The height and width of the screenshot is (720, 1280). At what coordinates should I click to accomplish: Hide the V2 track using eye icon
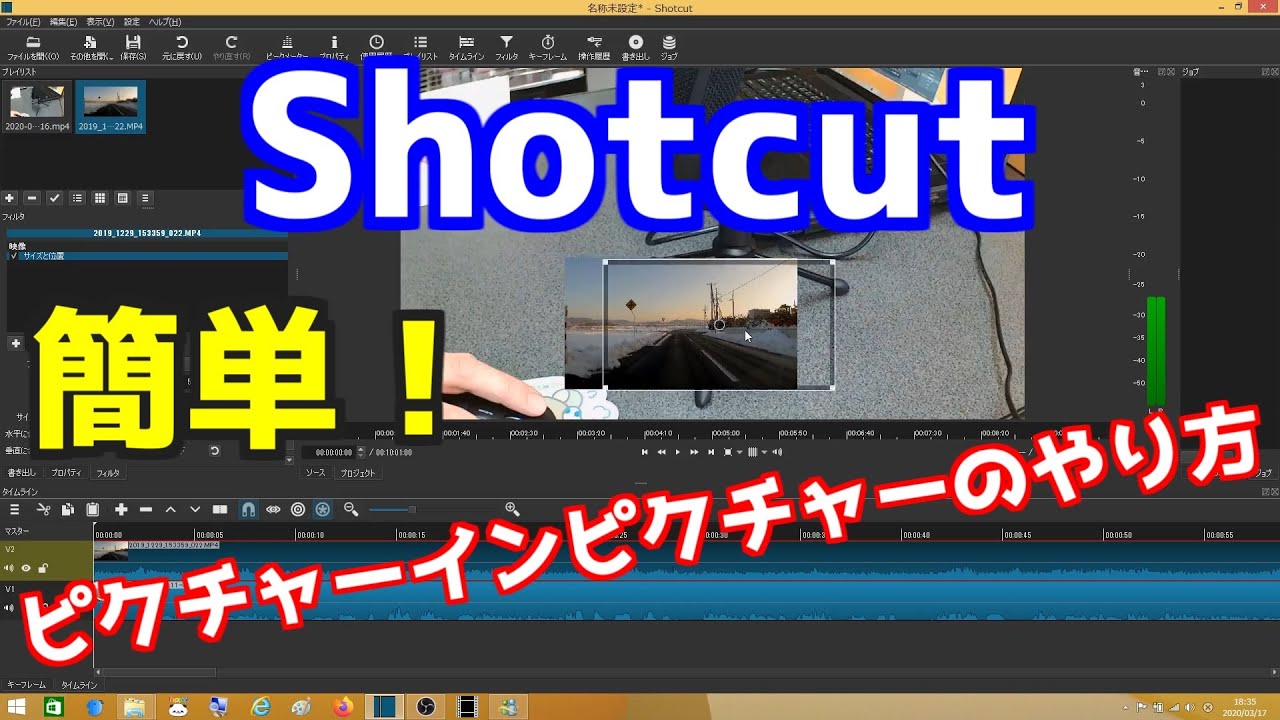pyautogui.click(x=26, y=568)
